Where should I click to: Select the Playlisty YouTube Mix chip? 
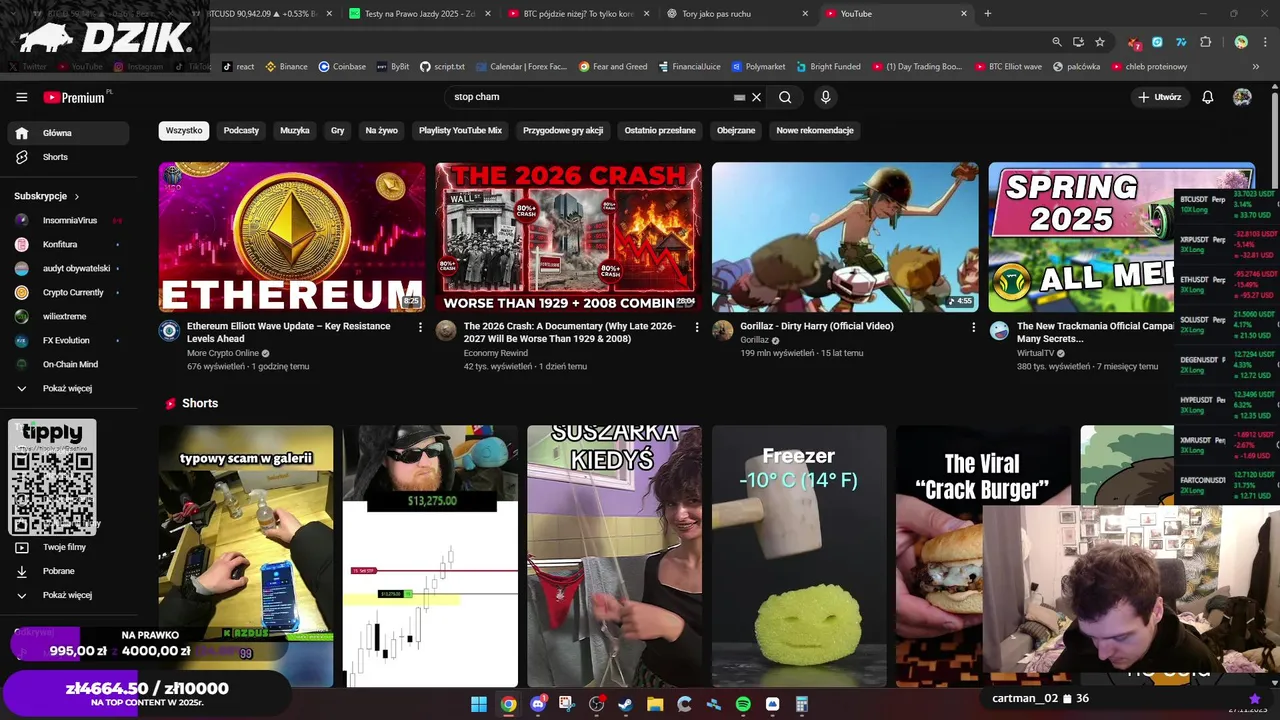(460, 130)
